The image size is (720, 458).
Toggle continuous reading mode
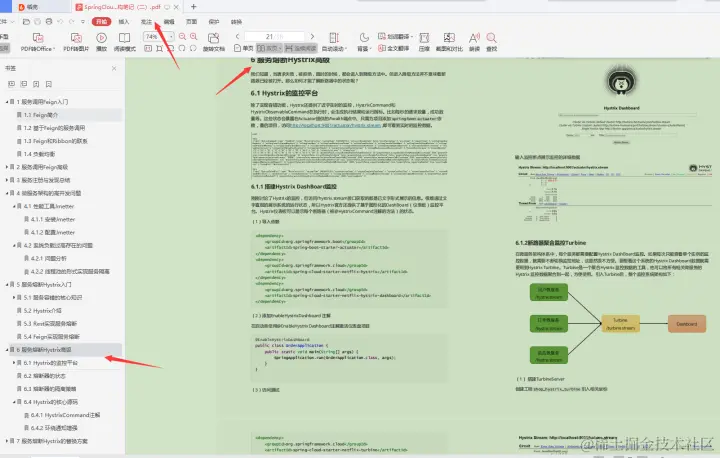(x=301, y=48)
